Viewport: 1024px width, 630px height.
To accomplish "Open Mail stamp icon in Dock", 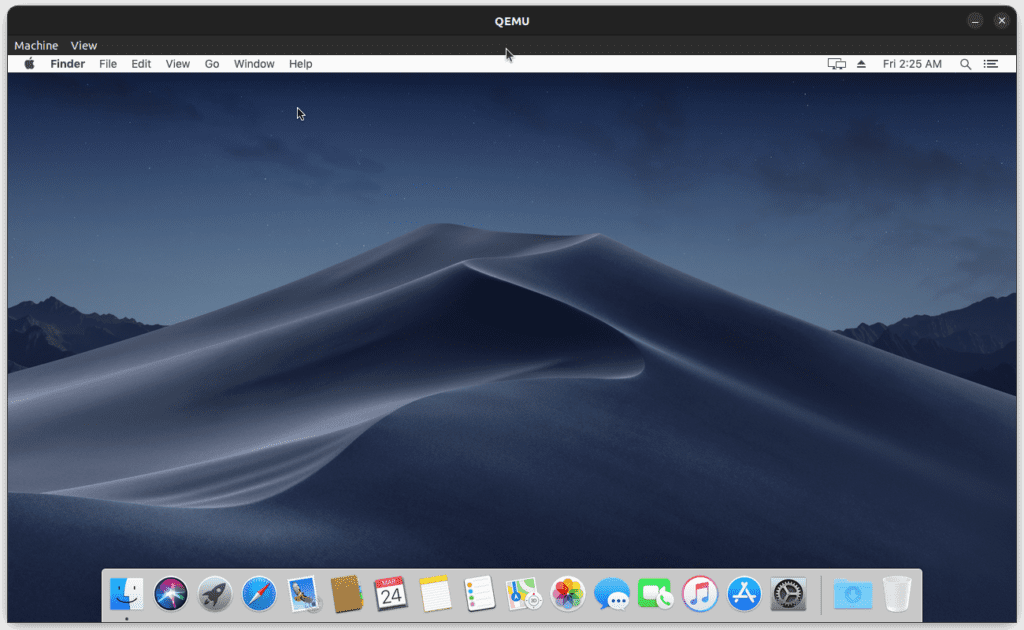I will [303, 594].
